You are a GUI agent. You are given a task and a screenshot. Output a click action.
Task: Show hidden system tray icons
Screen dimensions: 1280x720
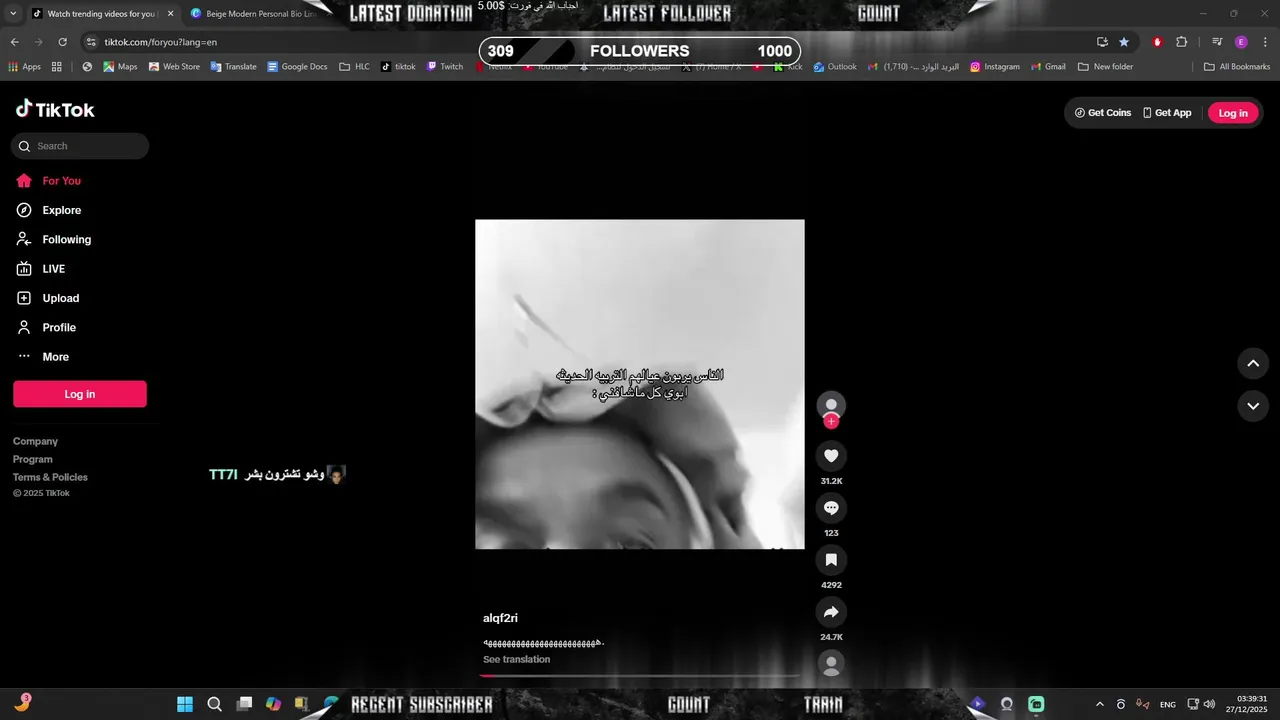click(x=1100, y=704)
